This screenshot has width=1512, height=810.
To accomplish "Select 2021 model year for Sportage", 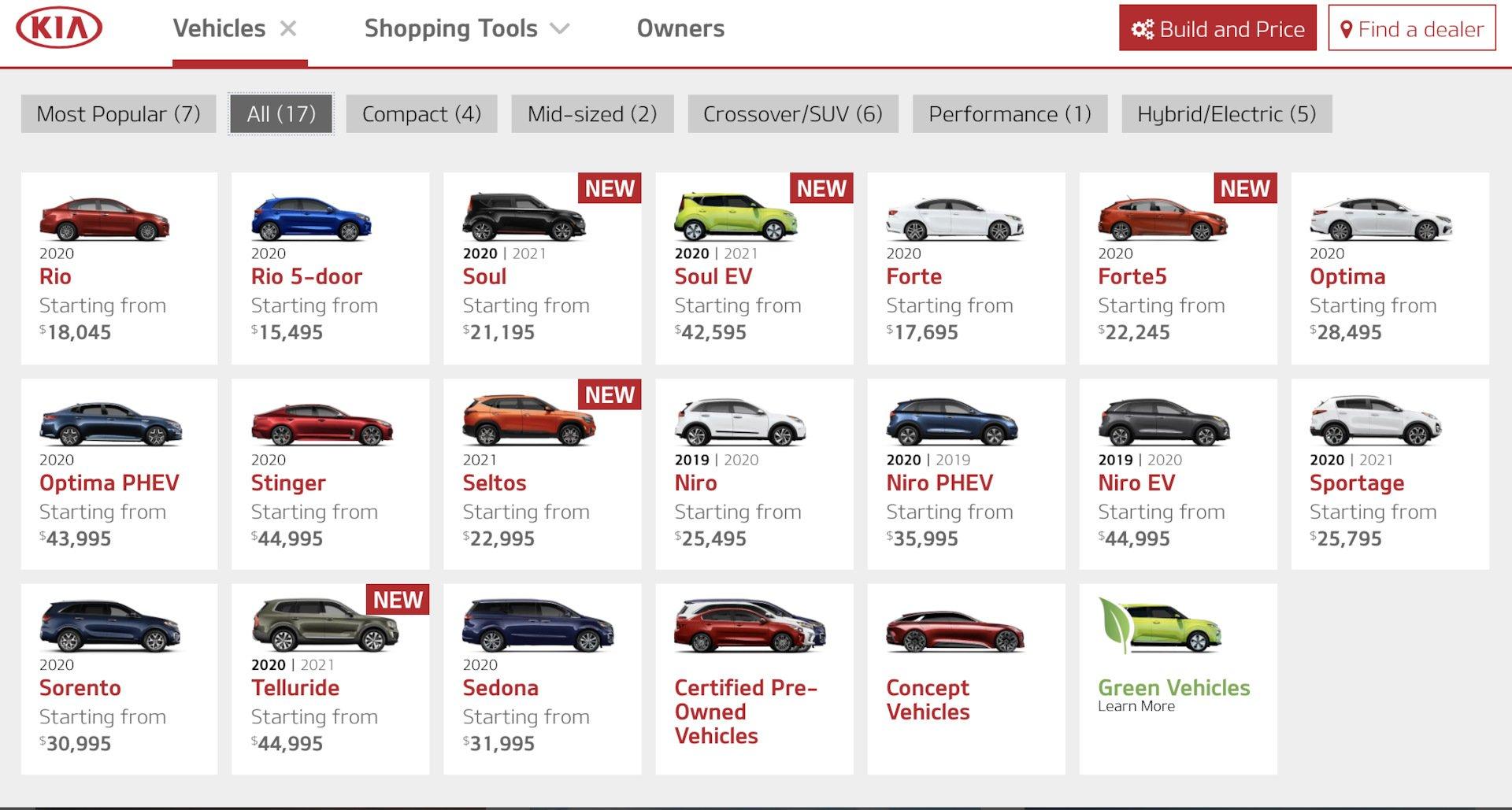I will (x=1376, y=460).
